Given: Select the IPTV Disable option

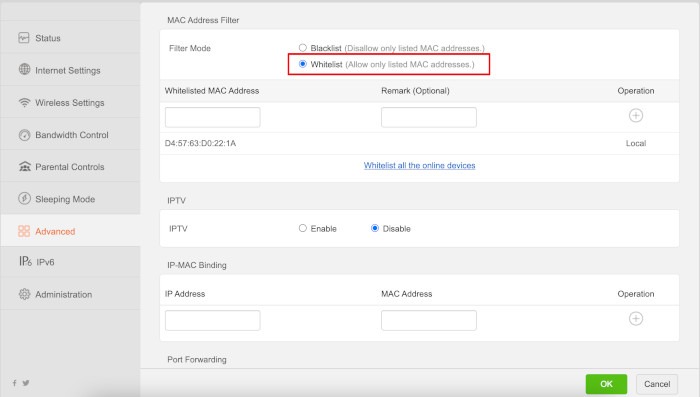Looking at the screenshot, I should (x=375, y=228).
